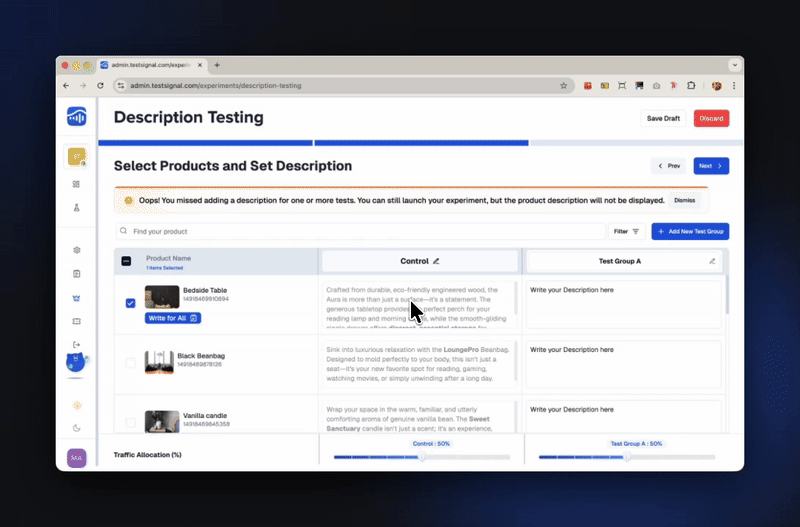Click the Save Draft button
The width and height of the screenshot is (800, 527).
tap(663, 118)
